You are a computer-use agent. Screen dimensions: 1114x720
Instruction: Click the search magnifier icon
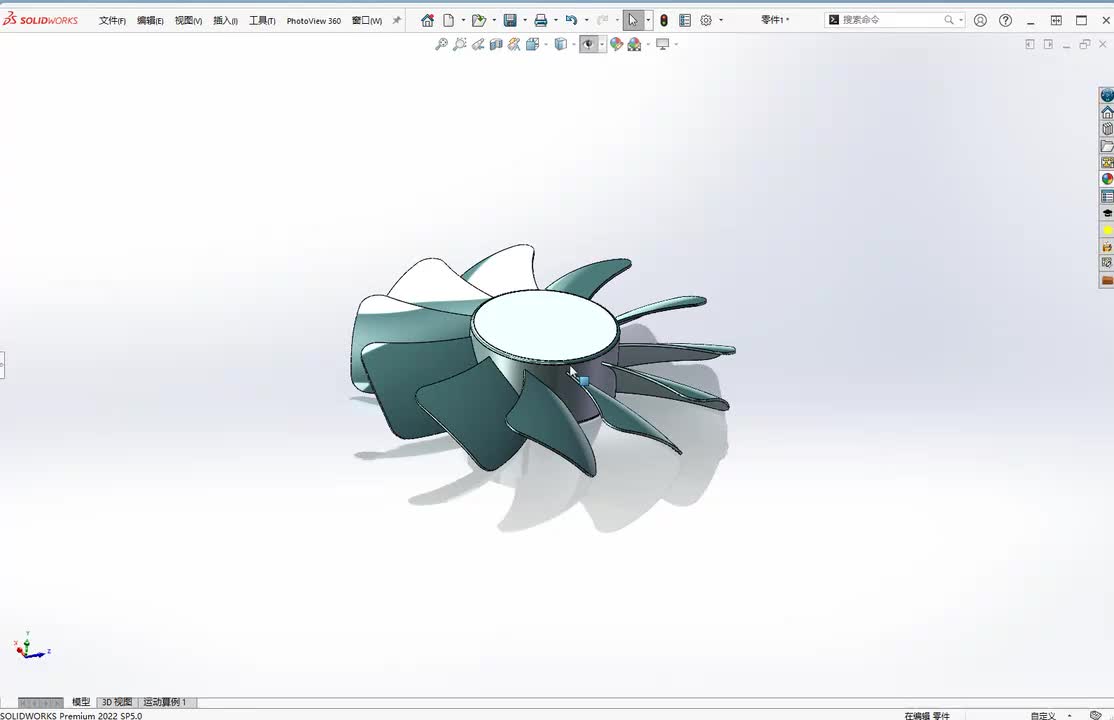(948, 20)
